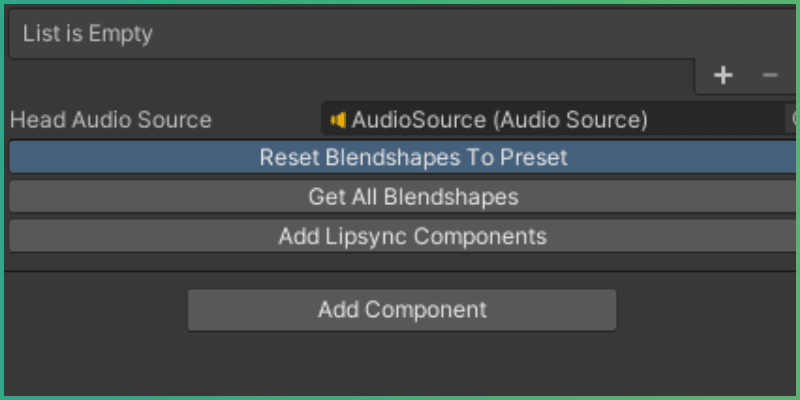Screen dimensions: 800x400
Task: Click the strip above the 'List is Empty' box
Action: (x=400, y=8)
